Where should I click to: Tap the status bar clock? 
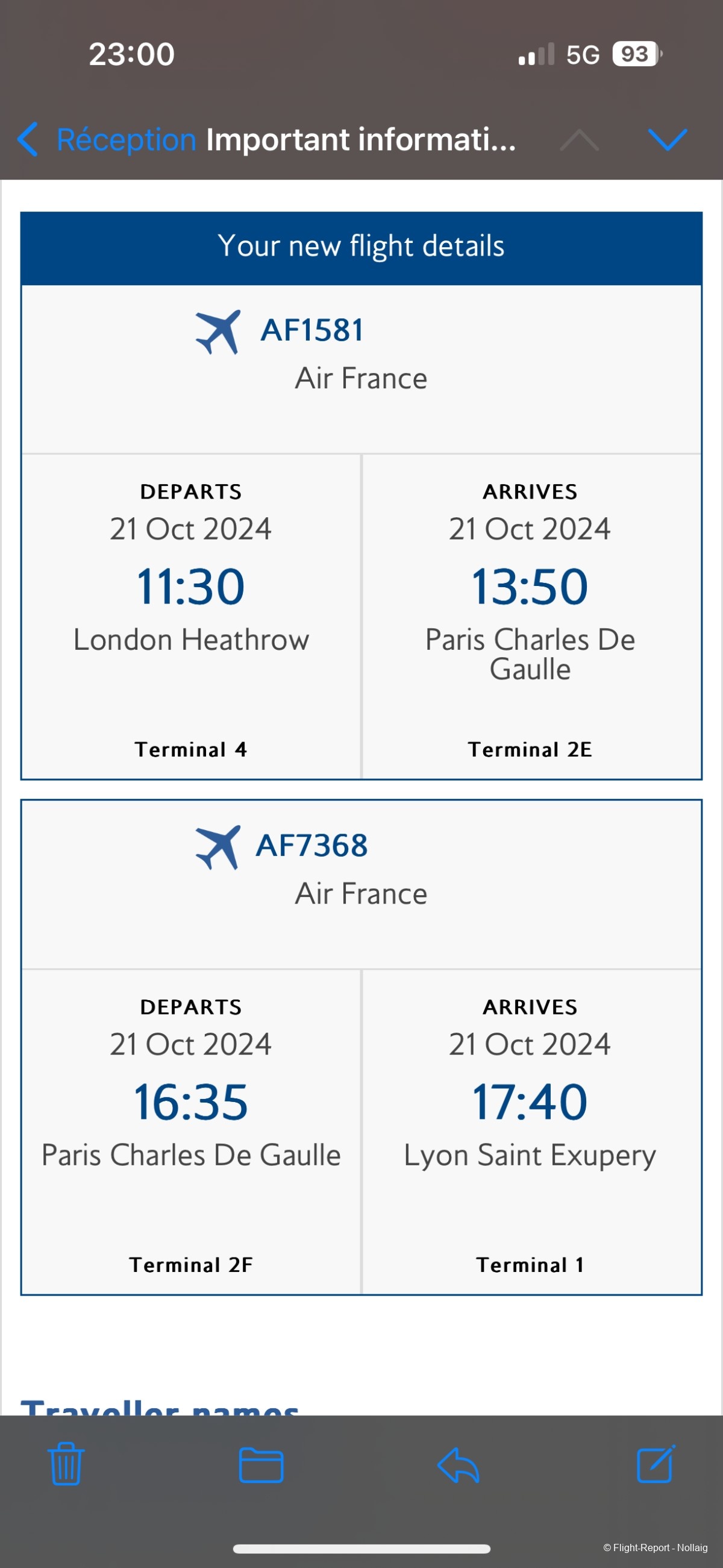[x=131, y=54]
